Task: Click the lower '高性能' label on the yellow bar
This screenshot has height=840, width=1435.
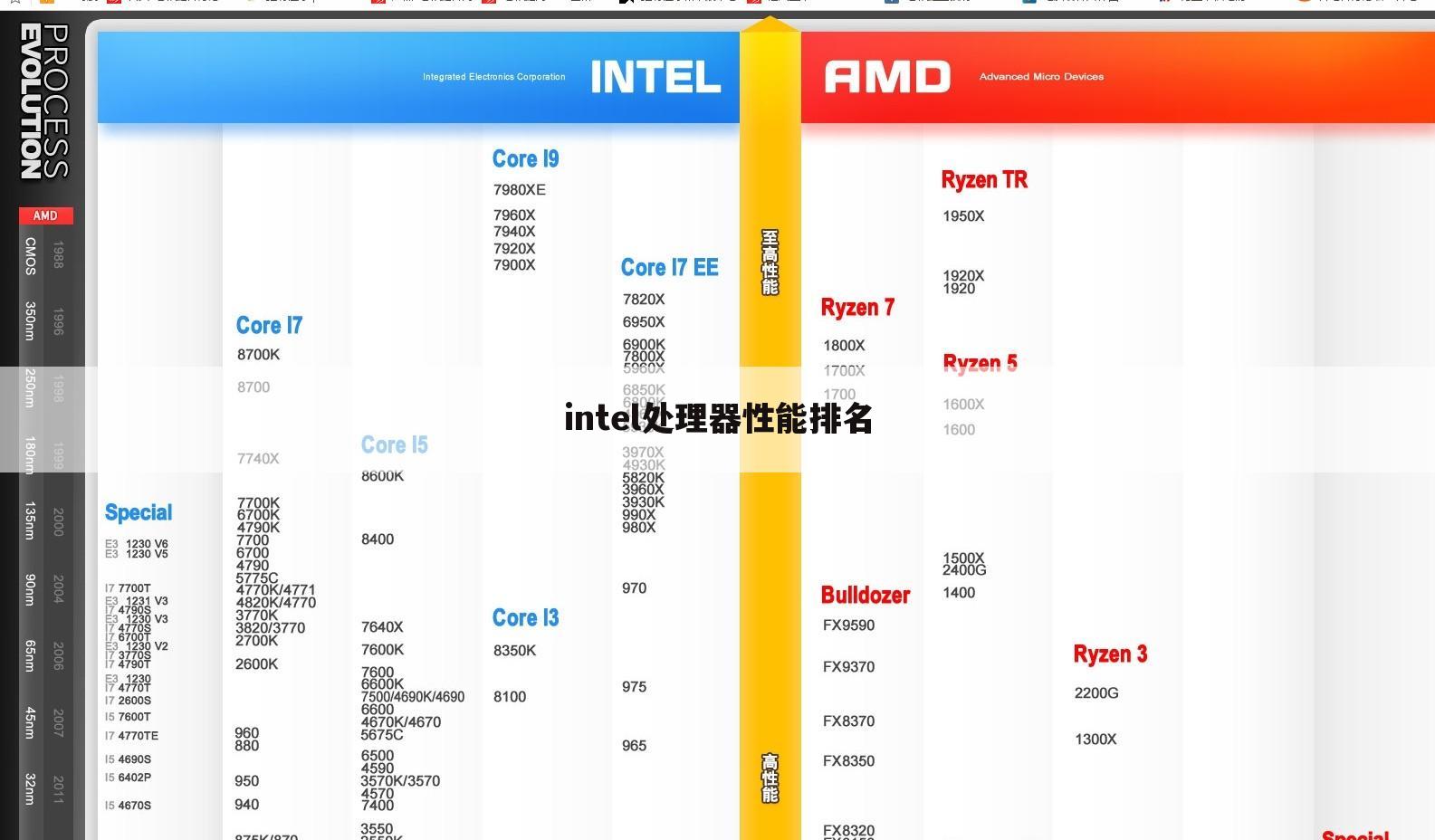Action: (770, 778)
